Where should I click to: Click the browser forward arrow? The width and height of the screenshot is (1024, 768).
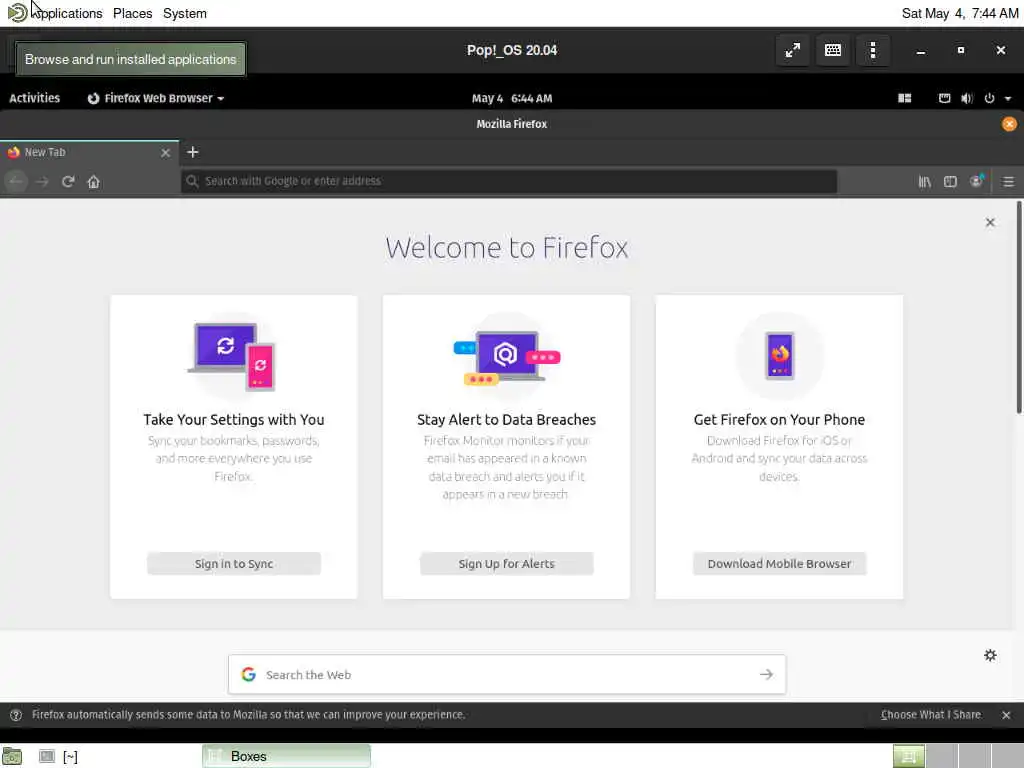(x=42, y=182)
